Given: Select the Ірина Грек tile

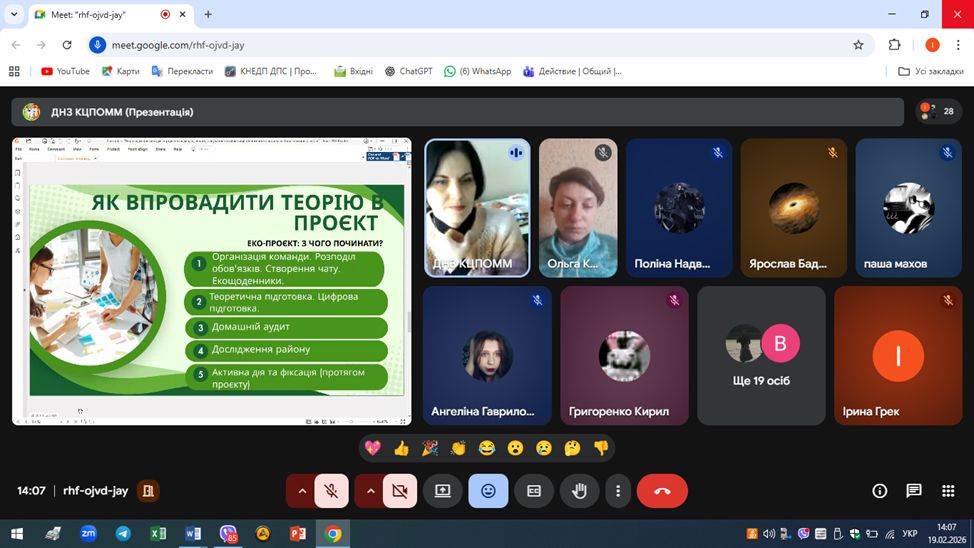Looking at the screenshot, I should tap(898, 356).
